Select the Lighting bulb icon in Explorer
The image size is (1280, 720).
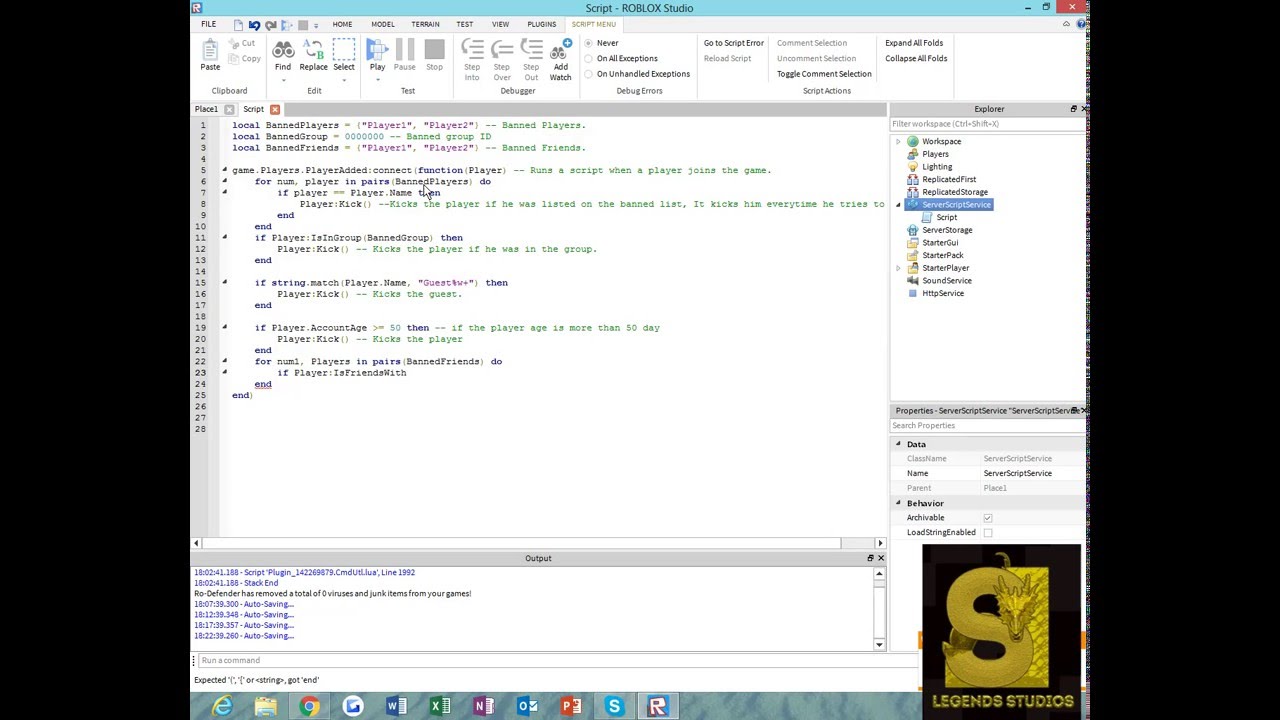point(913,167)
